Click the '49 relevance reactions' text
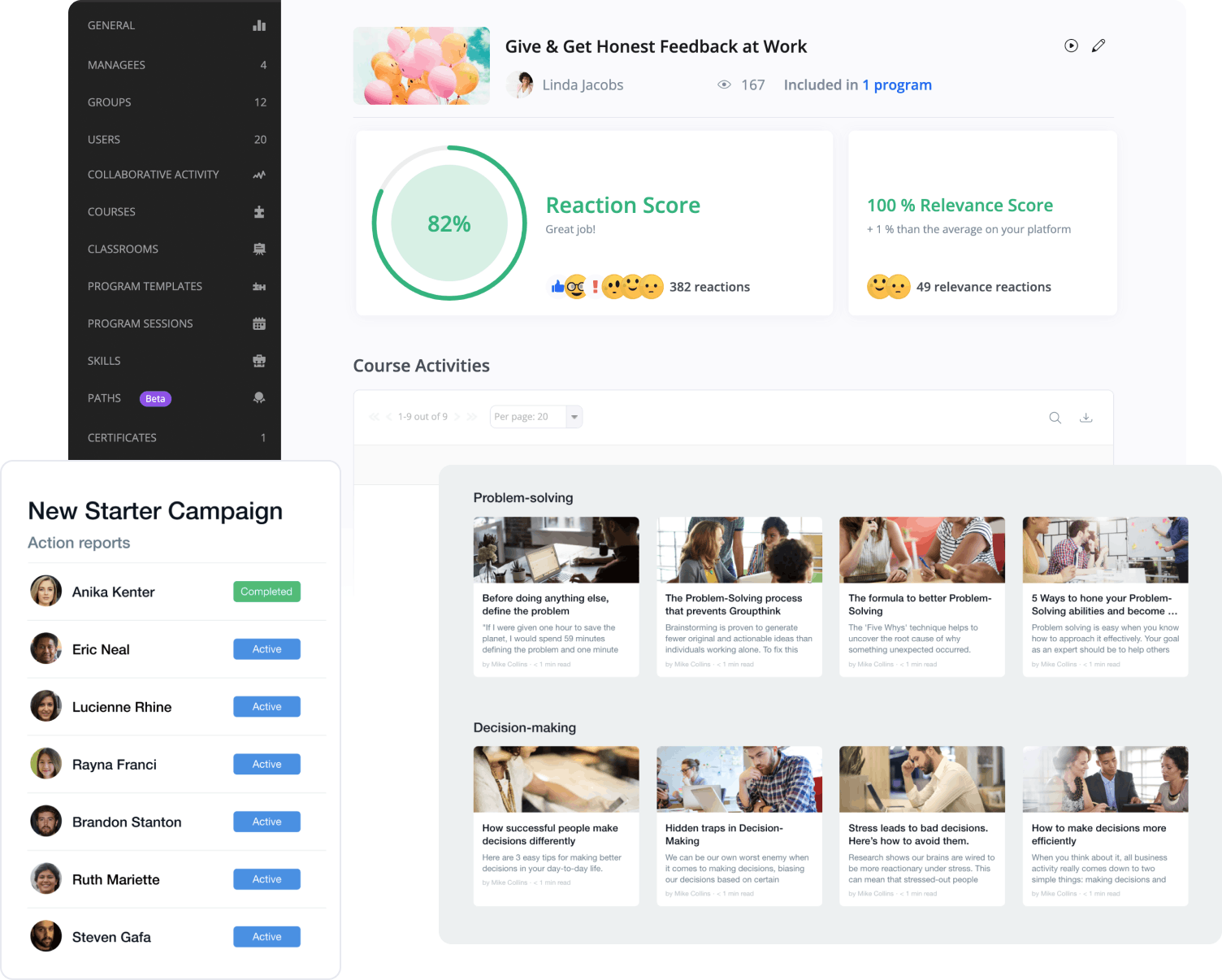Viewport: 1222px width, 980px height. point(983,287)
